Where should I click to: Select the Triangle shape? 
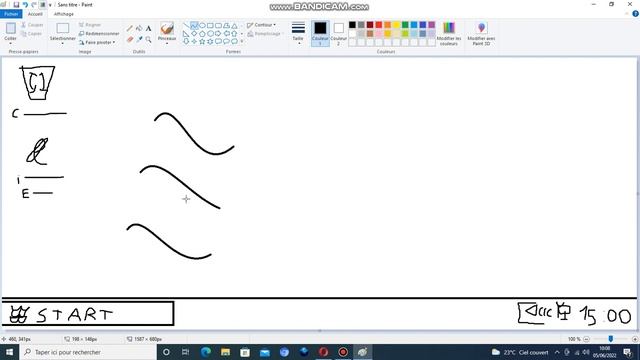click(x=234, y=26)
